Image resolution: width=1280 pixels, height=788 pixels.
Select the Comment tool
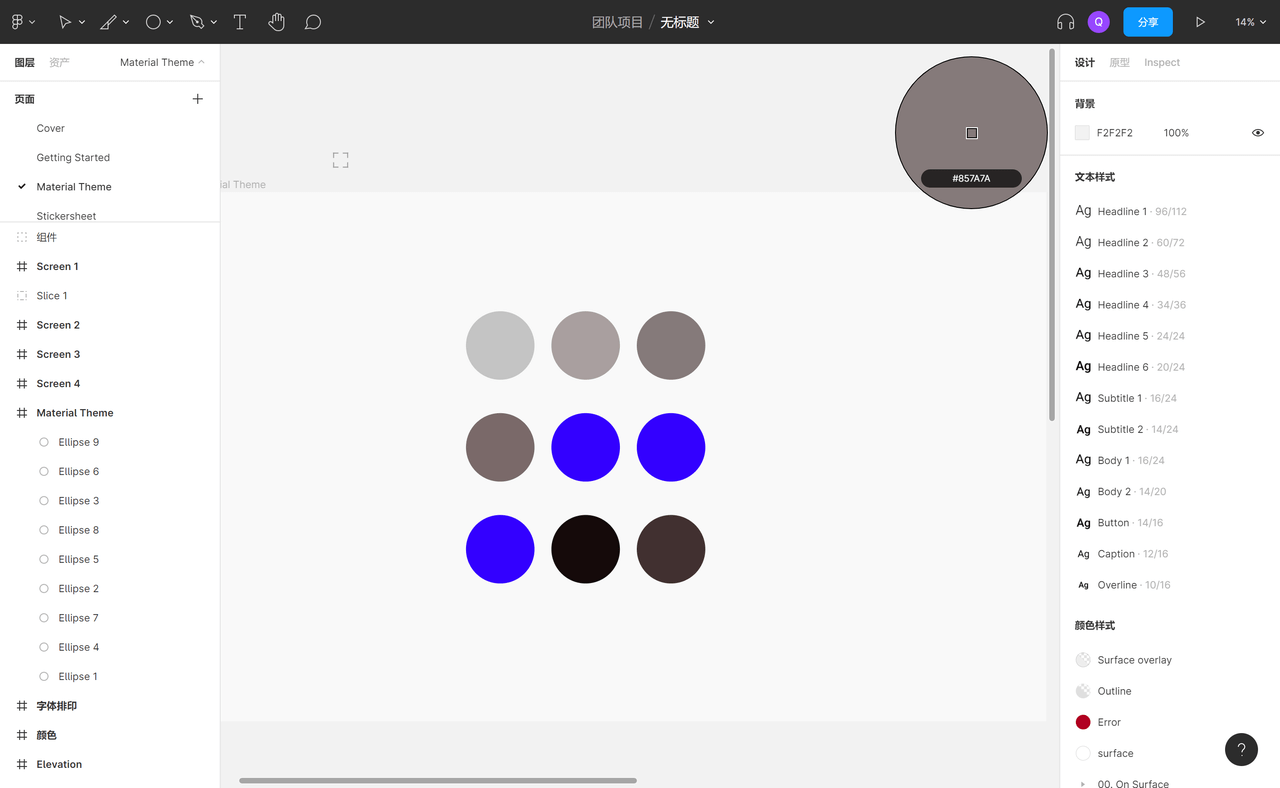(313, 22)
